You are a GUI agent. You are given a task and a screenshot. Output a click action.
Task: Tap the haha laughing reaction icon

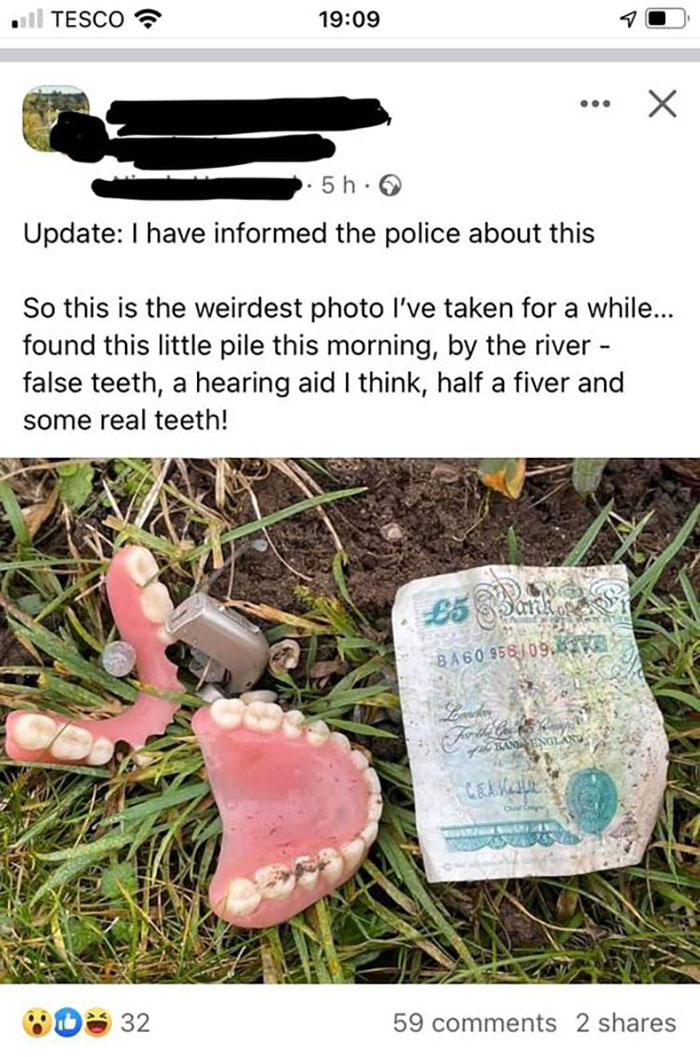click(98, 1023)
